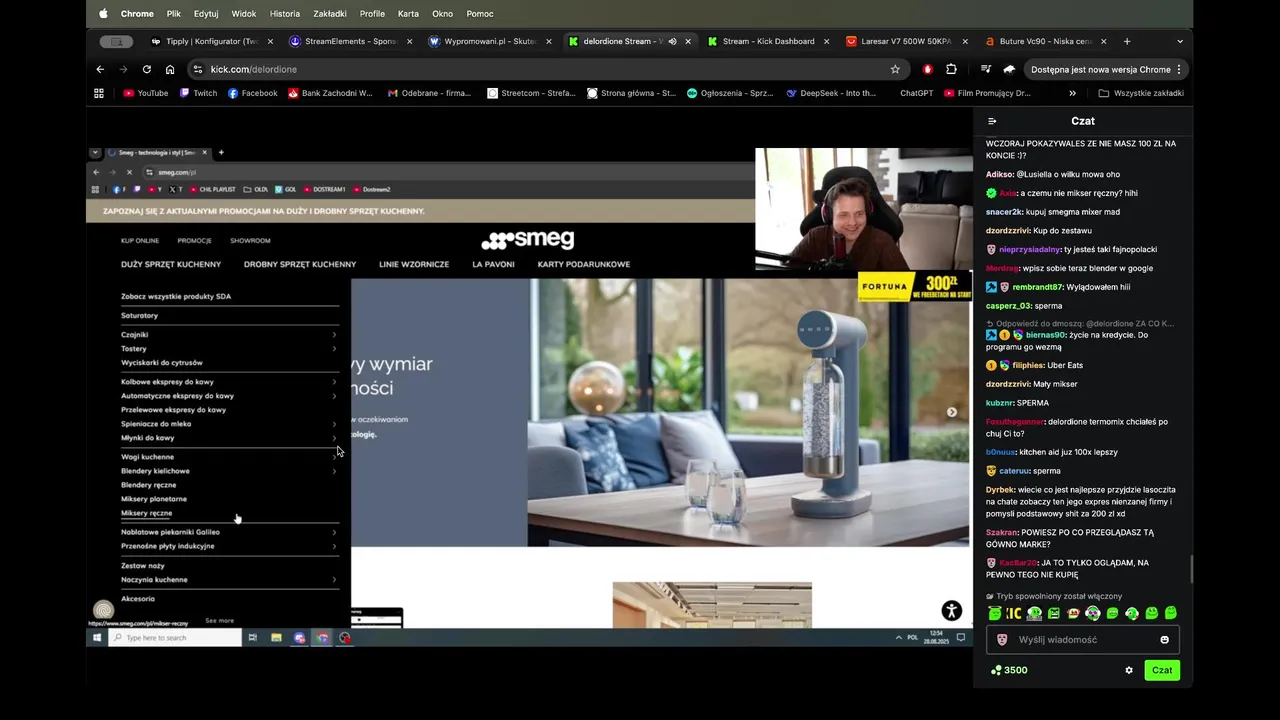Pick the emote with purple sunglasses and headphones
This screenshot has height=720, width=1280.
[x=1092, y=613]
